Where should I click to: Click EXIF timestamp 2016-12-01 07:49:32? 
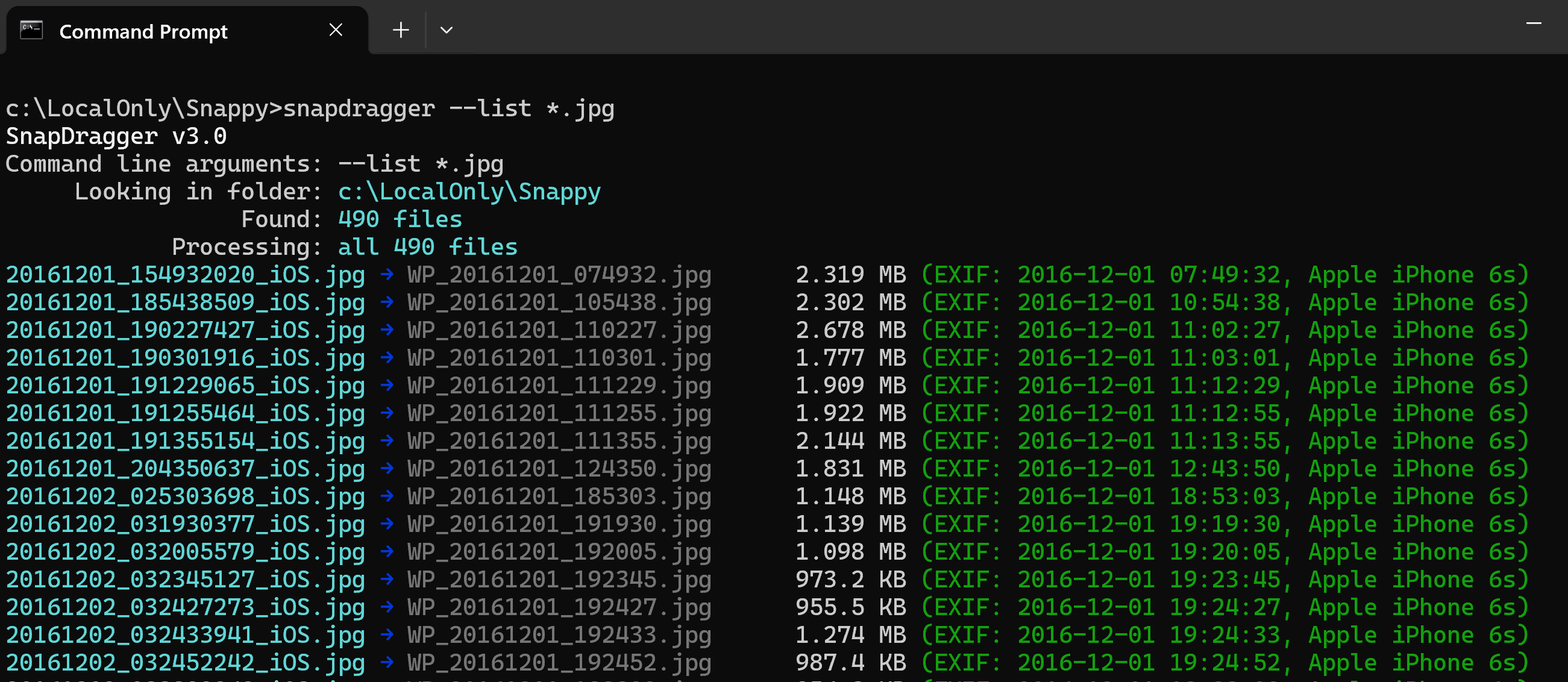[x=1149, y=274]
